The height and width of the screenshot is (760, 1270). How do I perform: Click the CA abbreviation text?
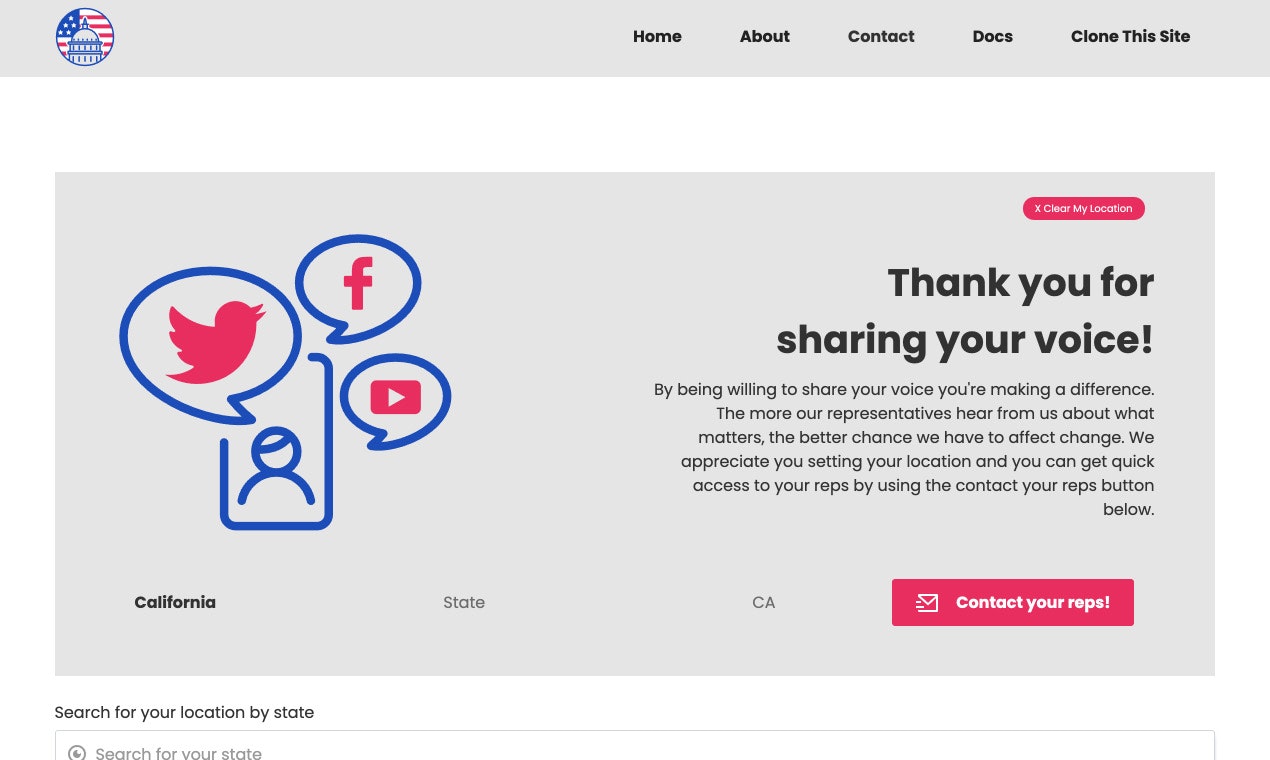point(764,602)
